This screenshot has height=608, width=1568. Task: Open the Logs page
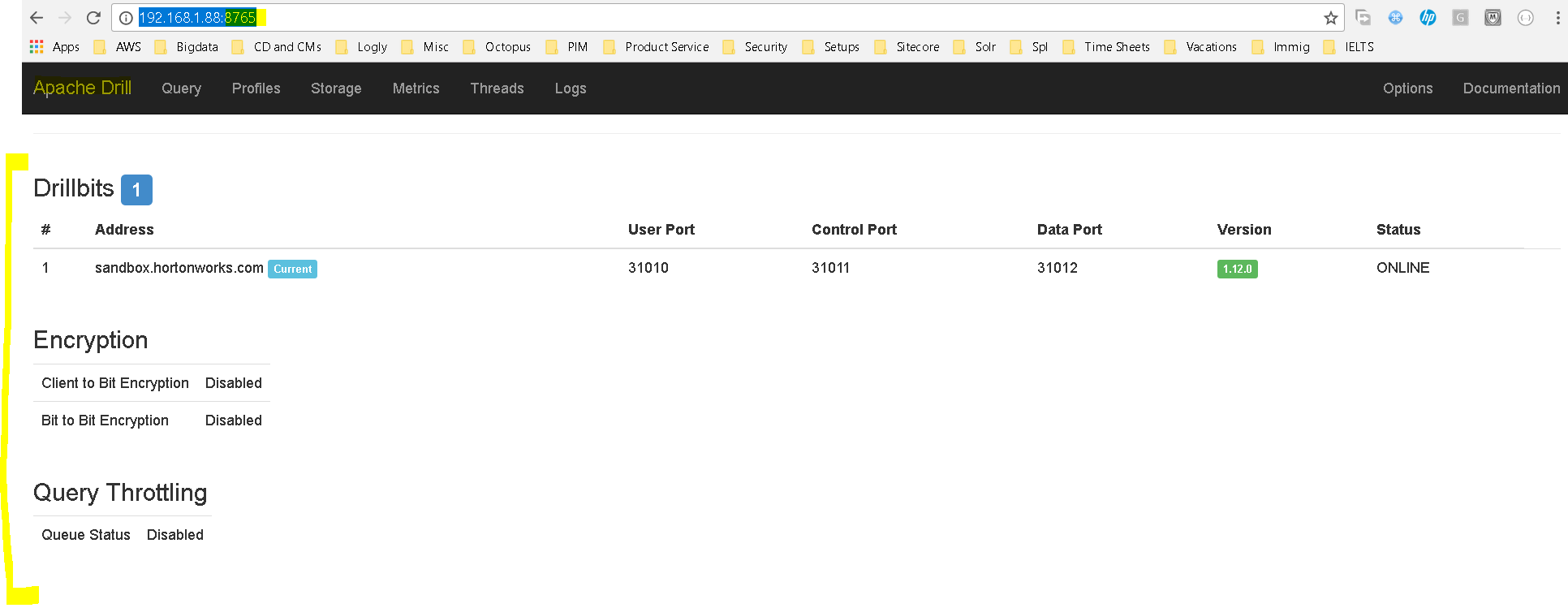(x=571, y=88)
